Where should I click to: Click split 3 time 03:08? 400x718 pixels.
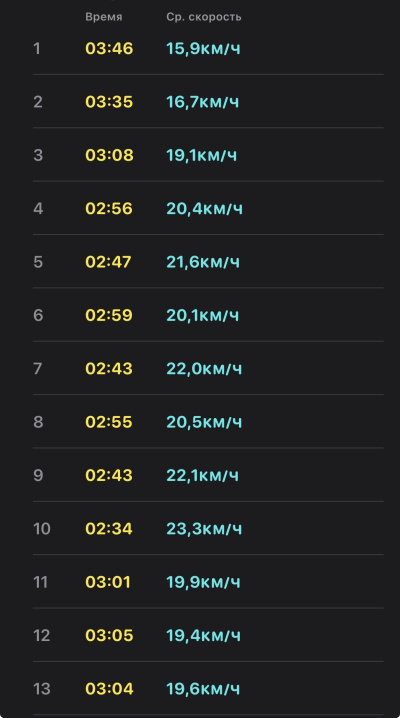(x=109, y=155)
